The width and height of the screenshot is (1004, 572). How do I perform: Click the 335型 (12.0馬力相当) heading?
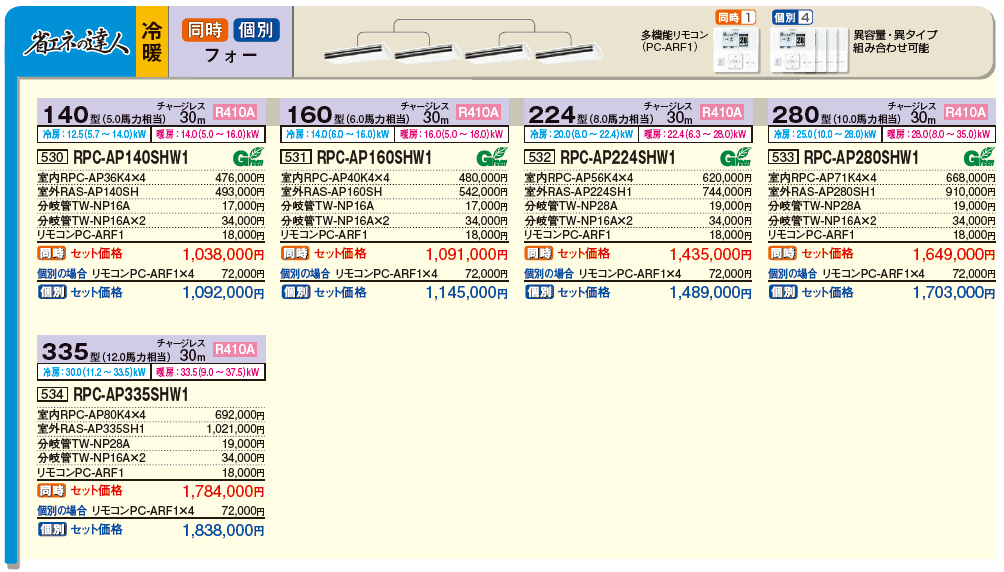coord(106,352)
